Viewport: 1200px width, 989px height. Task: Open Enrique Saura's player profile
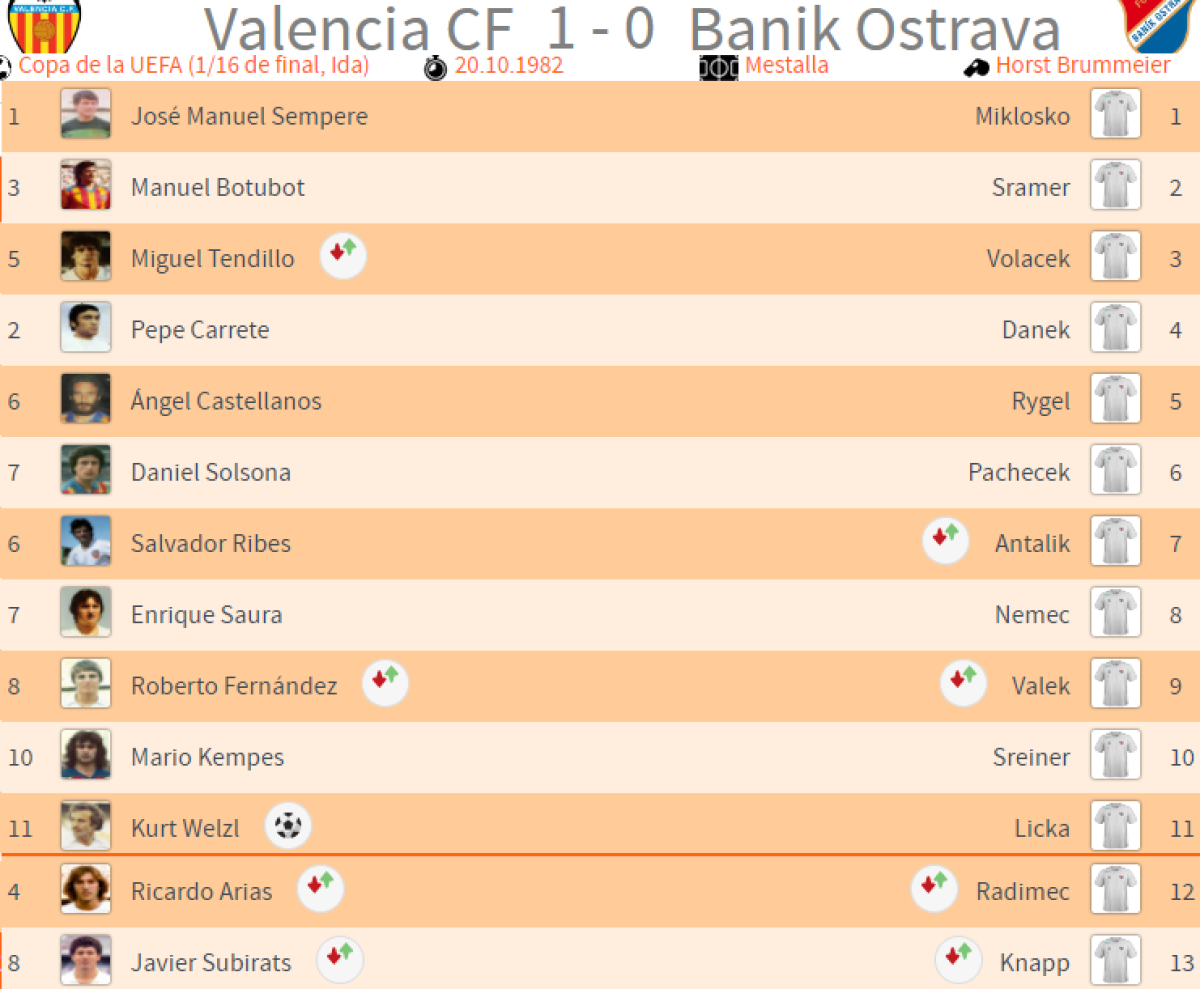click(x=206, y=614)
